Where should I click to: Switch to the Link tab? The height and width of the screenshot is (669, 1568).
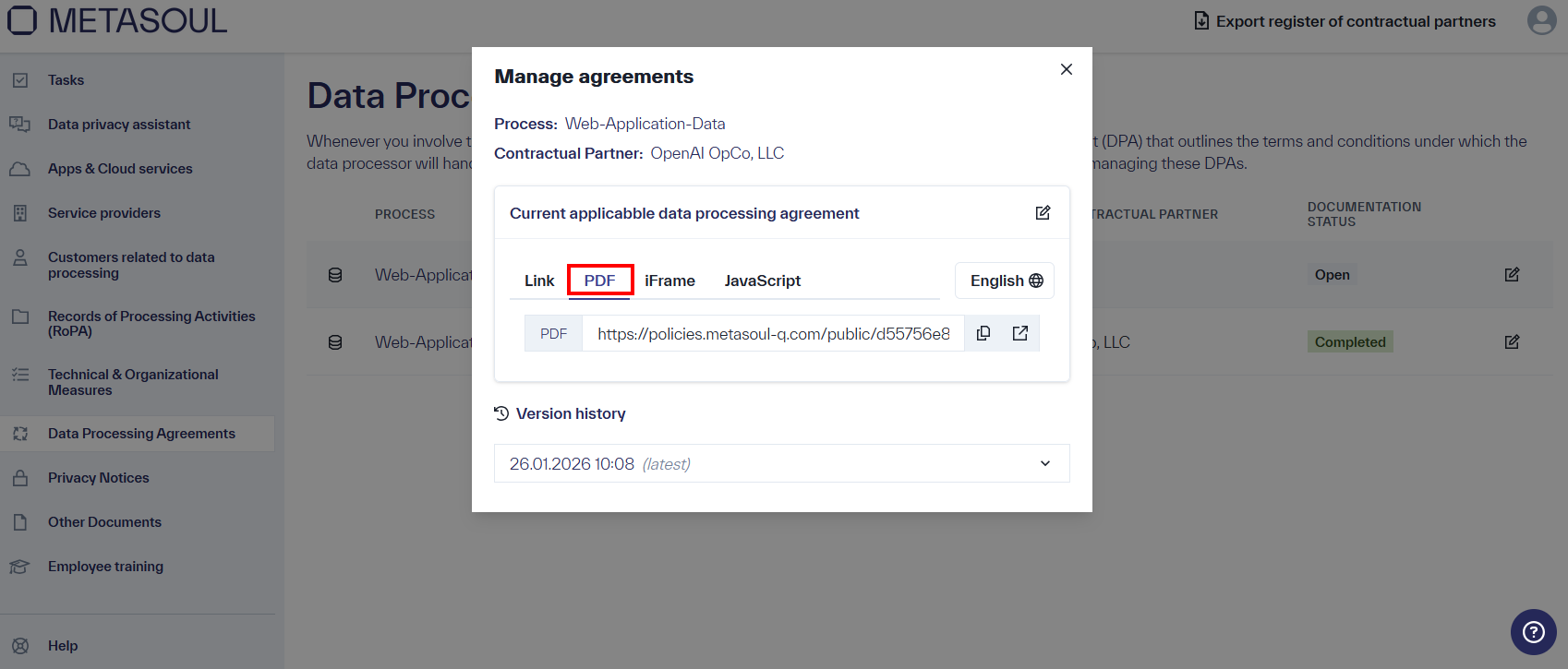[538, 281]
